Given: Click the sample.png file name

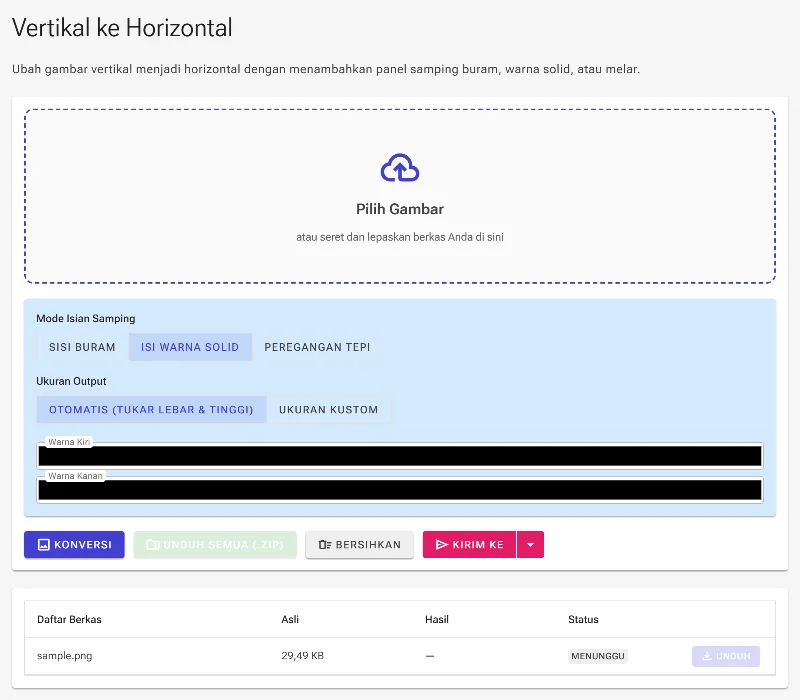Looking at the screenshot, I should [x=65, y=656].
